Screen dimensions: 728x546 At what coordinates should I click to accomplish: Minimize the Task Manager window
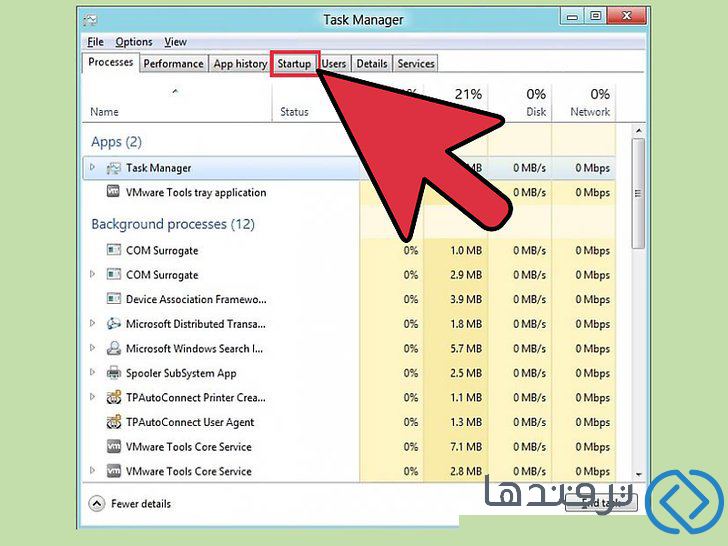tap(572, 16)
